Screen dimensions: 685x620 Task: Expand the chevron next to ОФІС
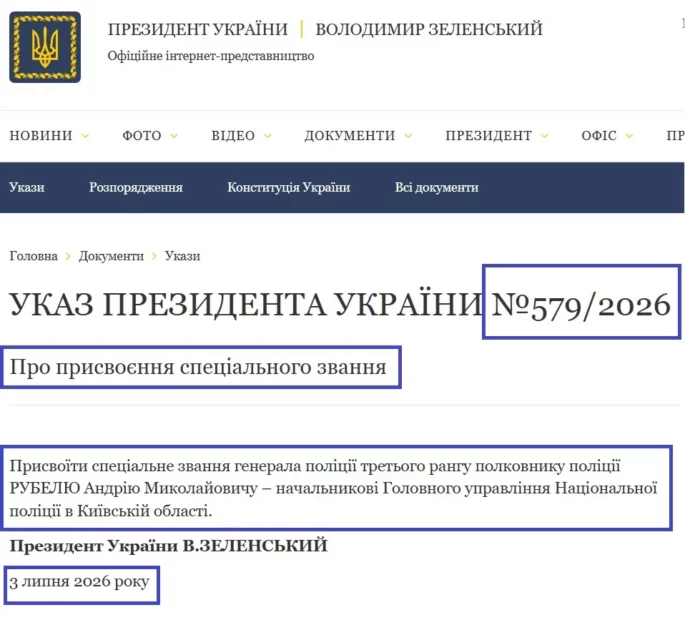pyautogui.click(x=629, y=136)
